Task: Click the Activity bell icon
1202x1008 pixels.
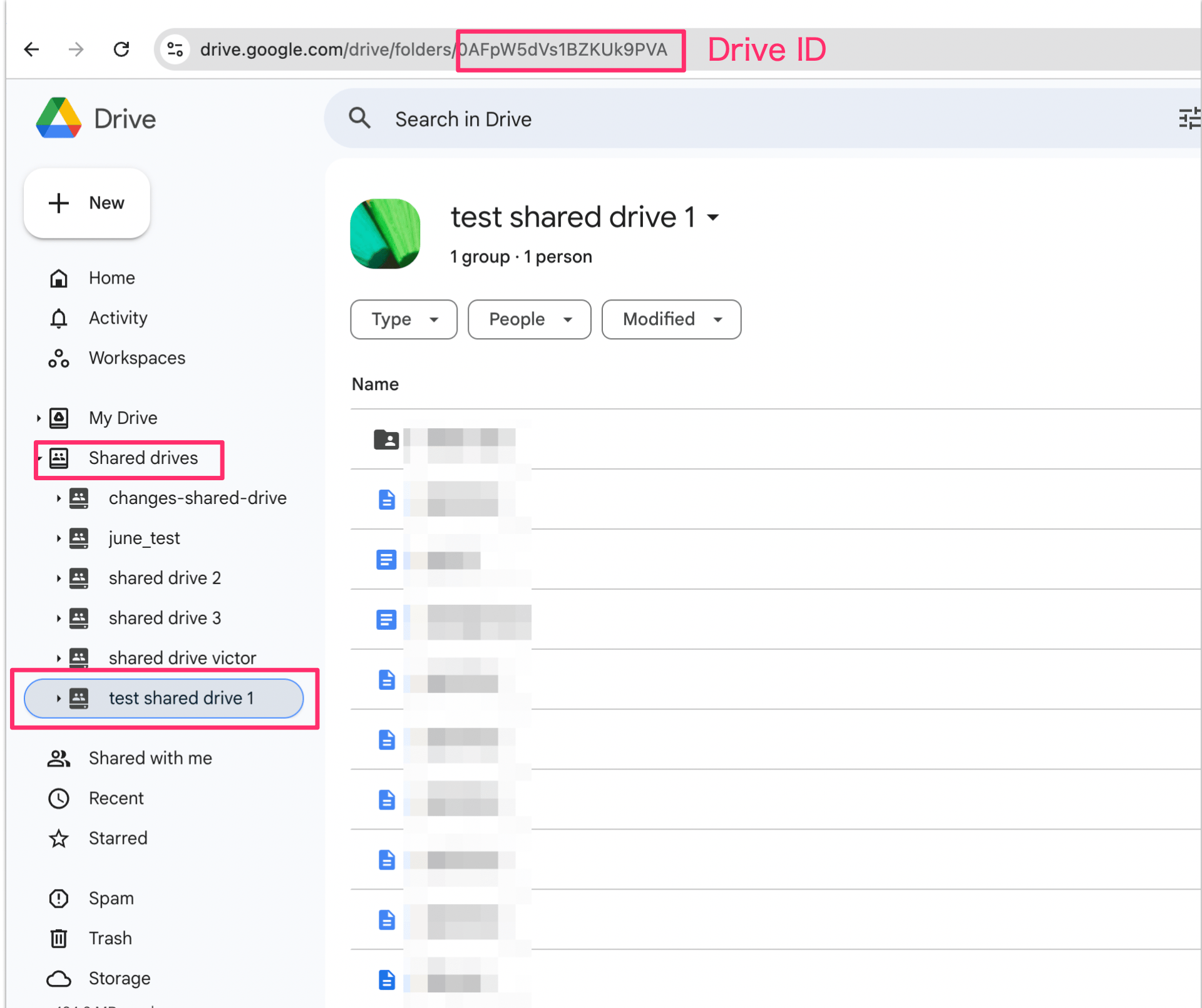Action: pyautogui.click(x=59, y=318)
